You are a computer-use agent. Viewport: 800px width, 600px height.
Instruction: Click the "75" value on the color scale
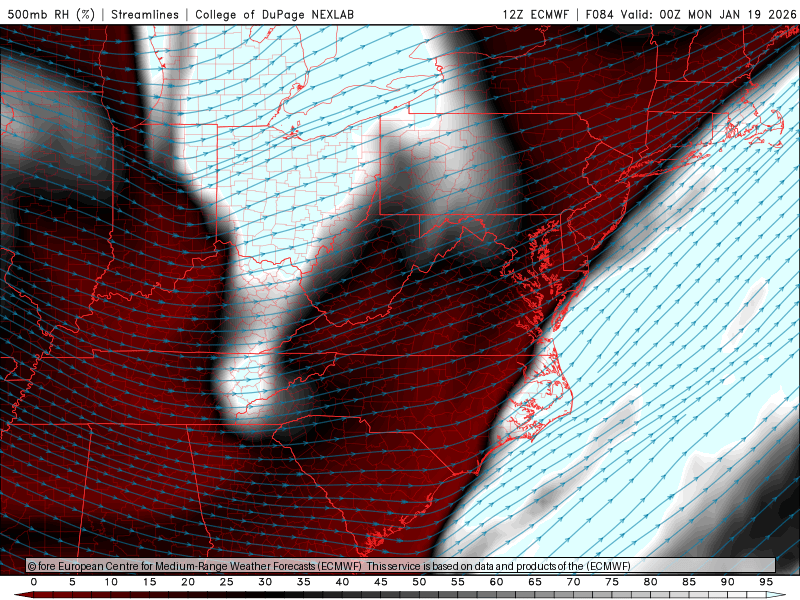click(x=612, y=582)
